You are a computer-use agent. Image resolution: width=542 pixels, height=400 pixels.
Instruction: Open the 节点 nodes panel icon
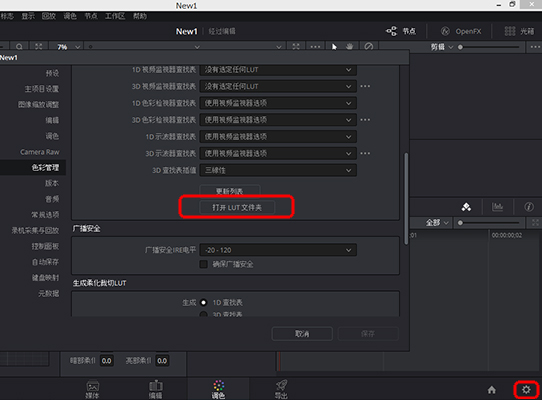coord(391,31)
